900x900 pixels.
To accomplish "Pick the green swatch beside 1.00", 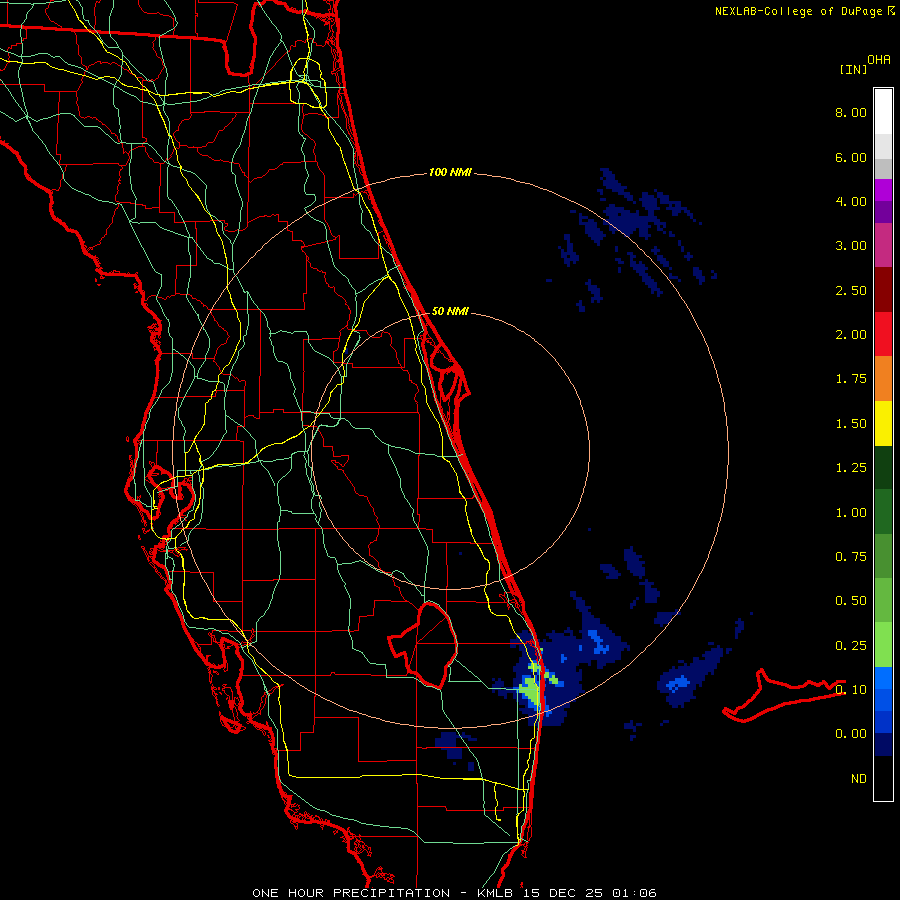I will [883, 512].
